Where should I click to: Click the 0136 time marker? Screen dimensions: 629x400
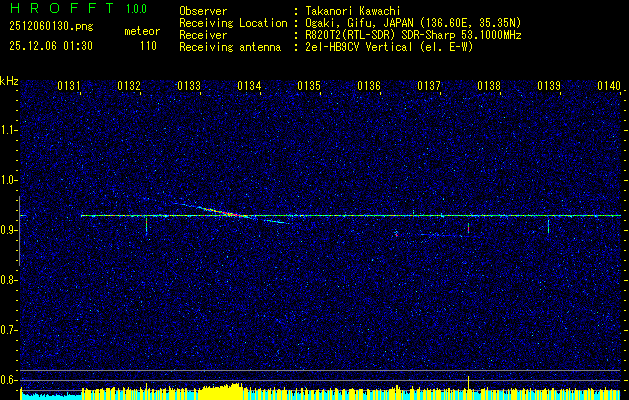point(369,85)
